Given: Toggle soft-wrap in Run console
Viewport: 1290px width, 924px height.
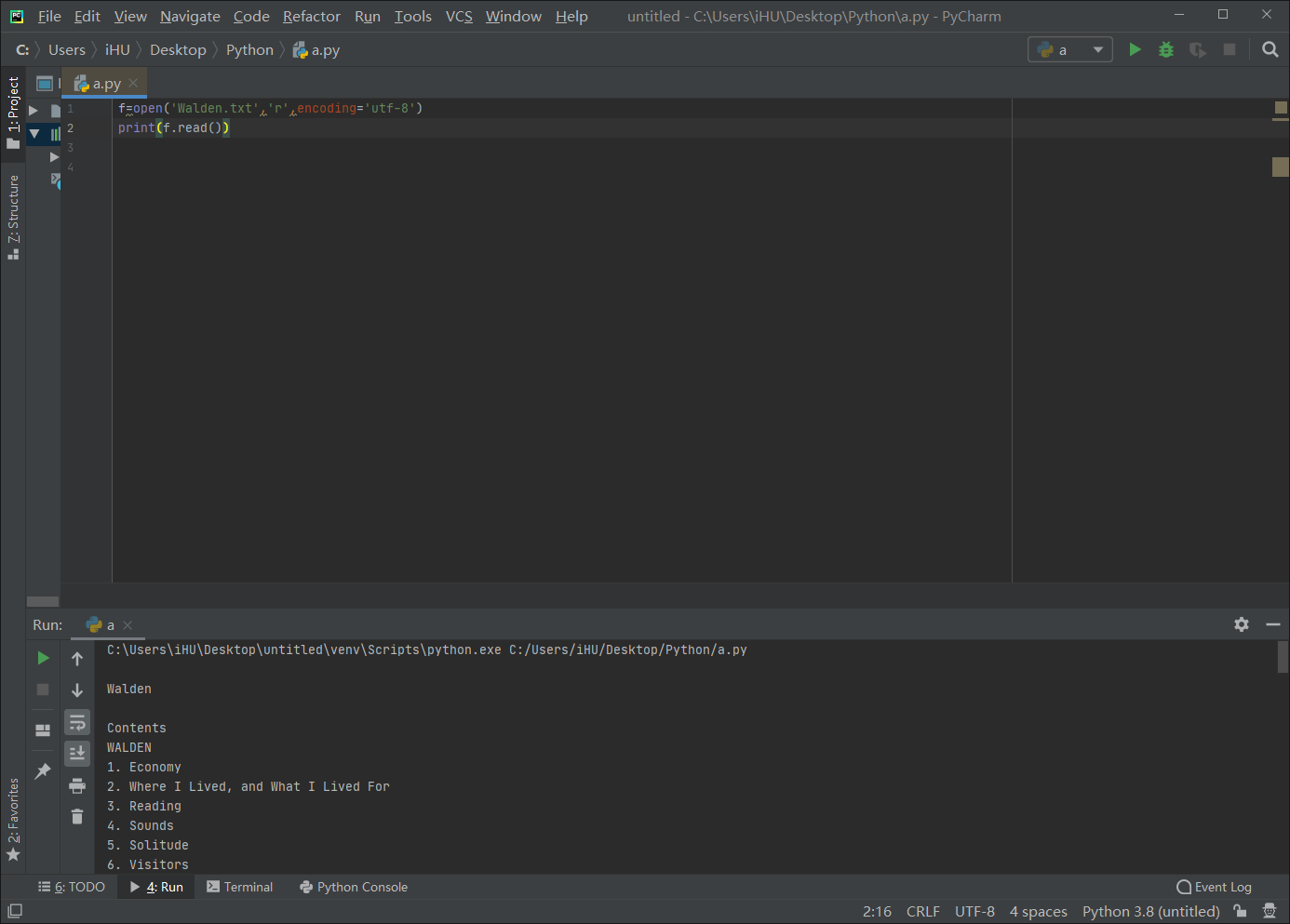Looking at the screenshot, I should 77,722.
